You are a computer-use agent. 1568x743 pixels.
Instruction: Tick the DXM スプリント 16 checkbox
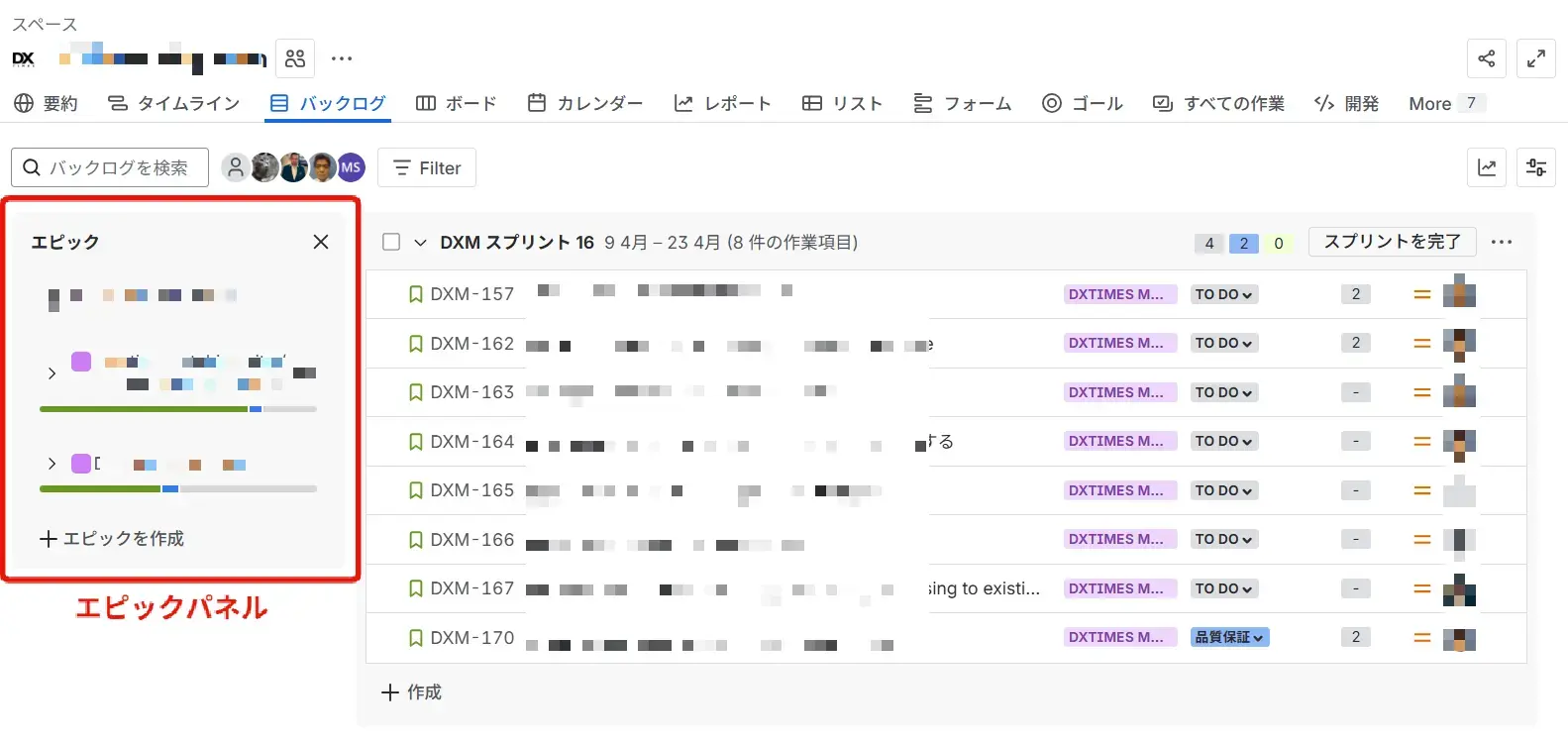click(x=391, y=242)
